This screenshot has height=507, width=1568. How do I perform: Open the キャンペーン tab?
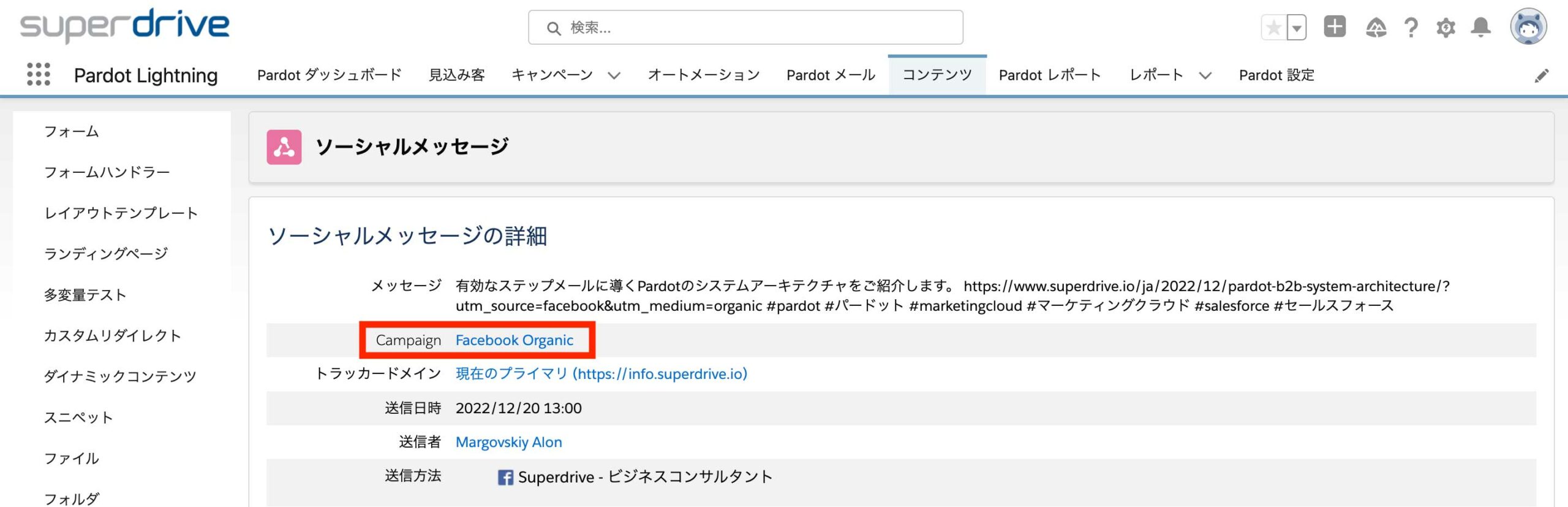(552, 75)
